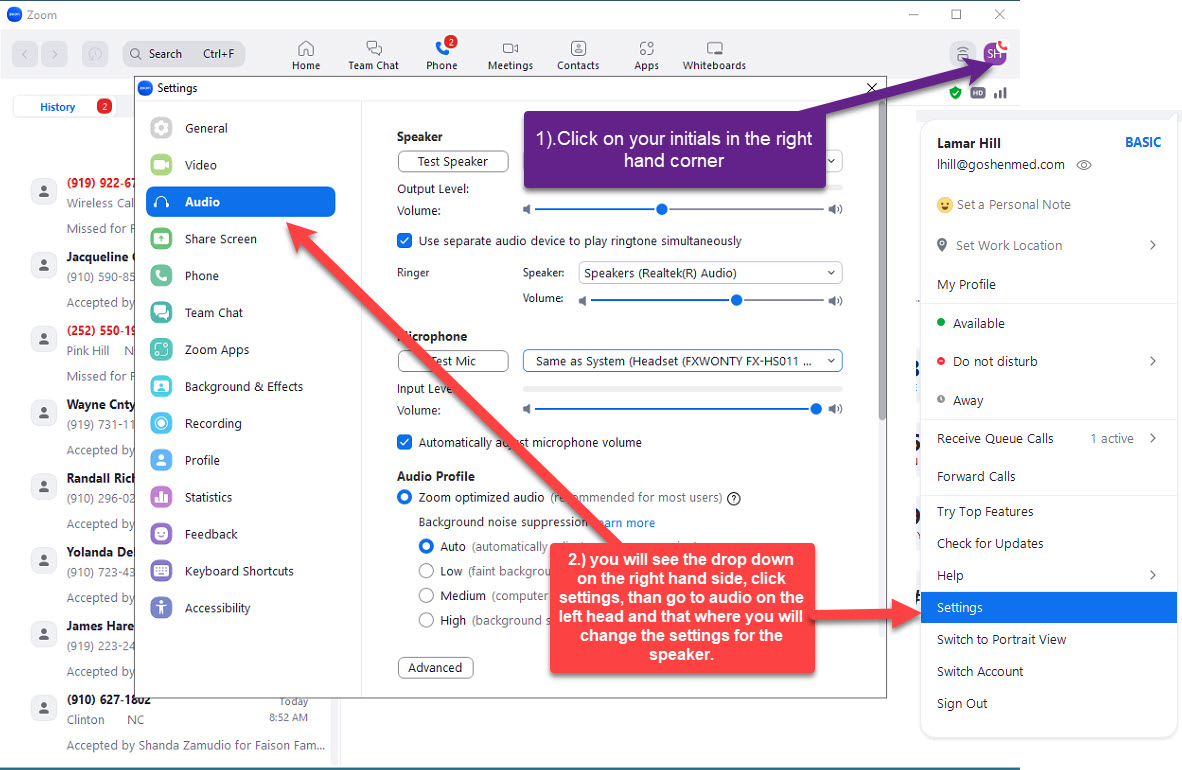1182x770 pixels.
Task: Open Team Chat settings in sidebar
Action: (x=240, y=313)
